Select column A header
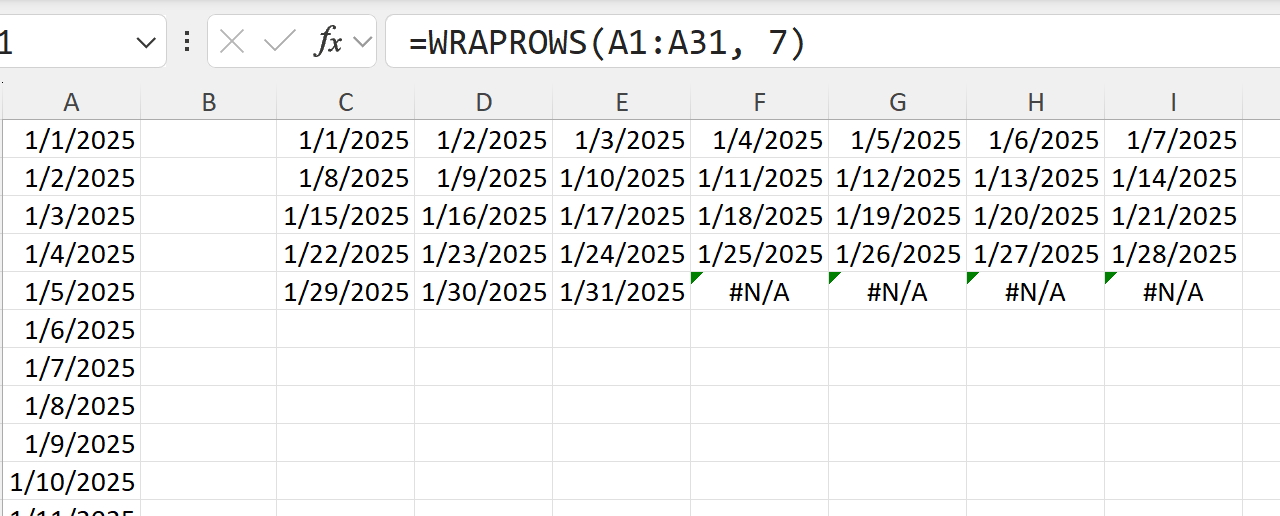 point(71,102)
